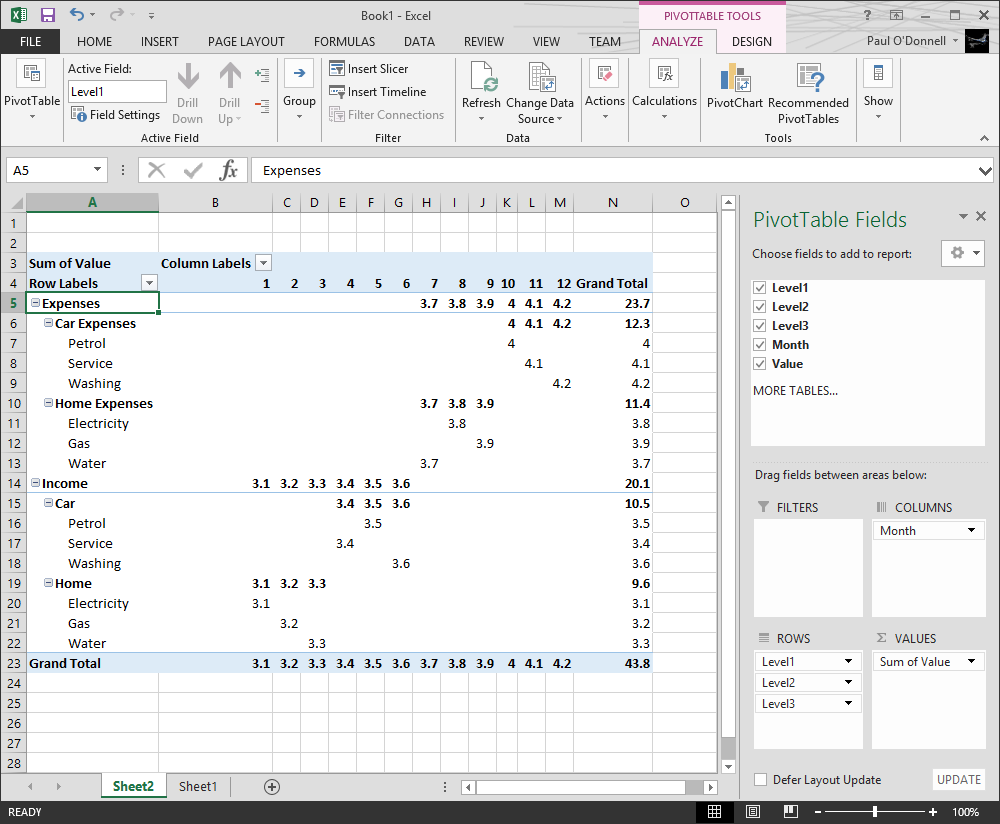Click the Expand Field plus icon
1000x824 pixels.
tap(262, 75)
